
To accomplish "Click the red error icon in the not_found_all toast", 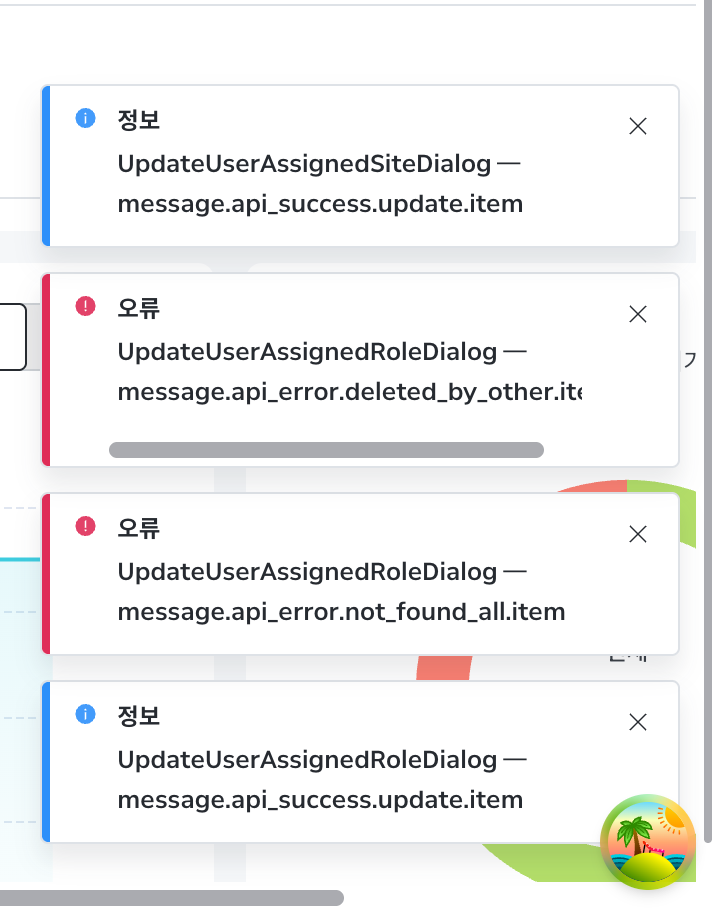I will click(85, 526).
